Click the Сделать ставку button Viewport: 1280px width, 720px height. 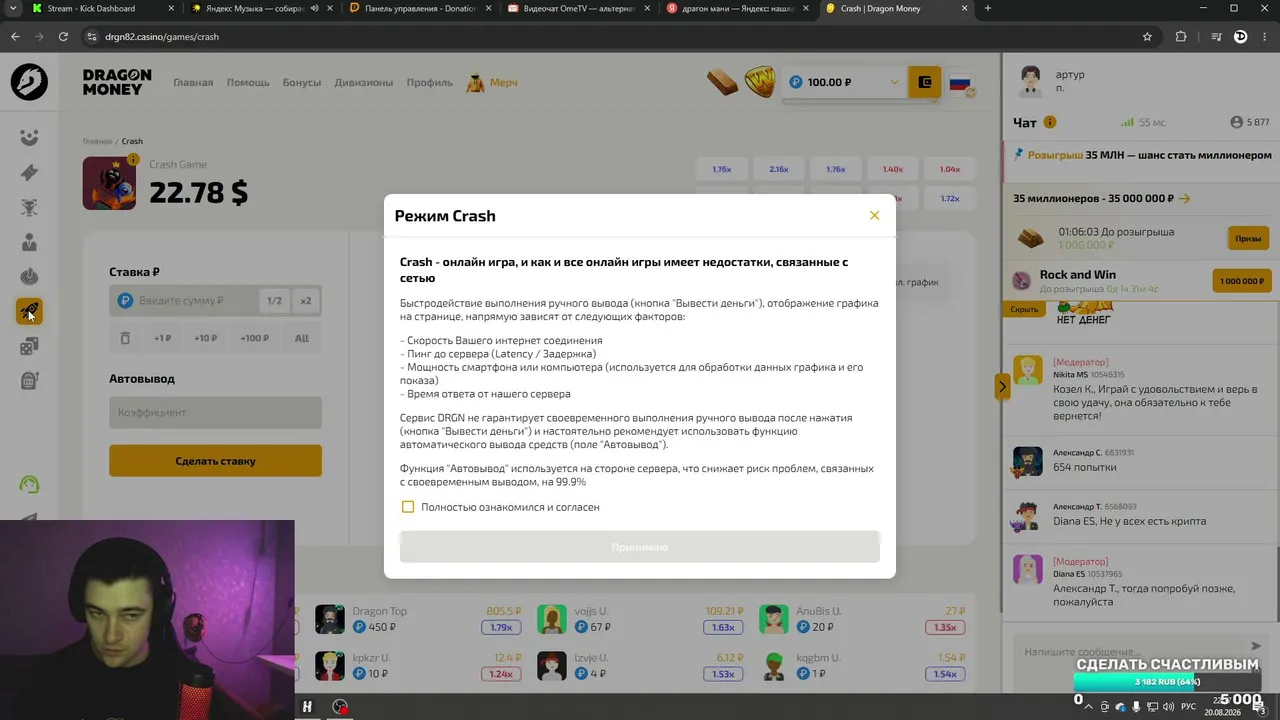tap(215, 461)
